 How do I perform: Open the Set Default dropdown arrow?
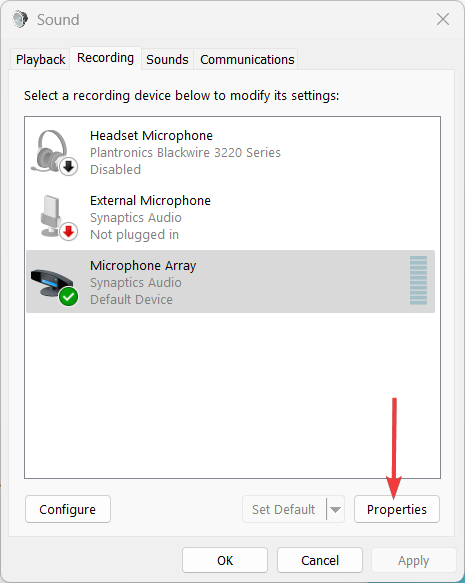coord(335,509)
